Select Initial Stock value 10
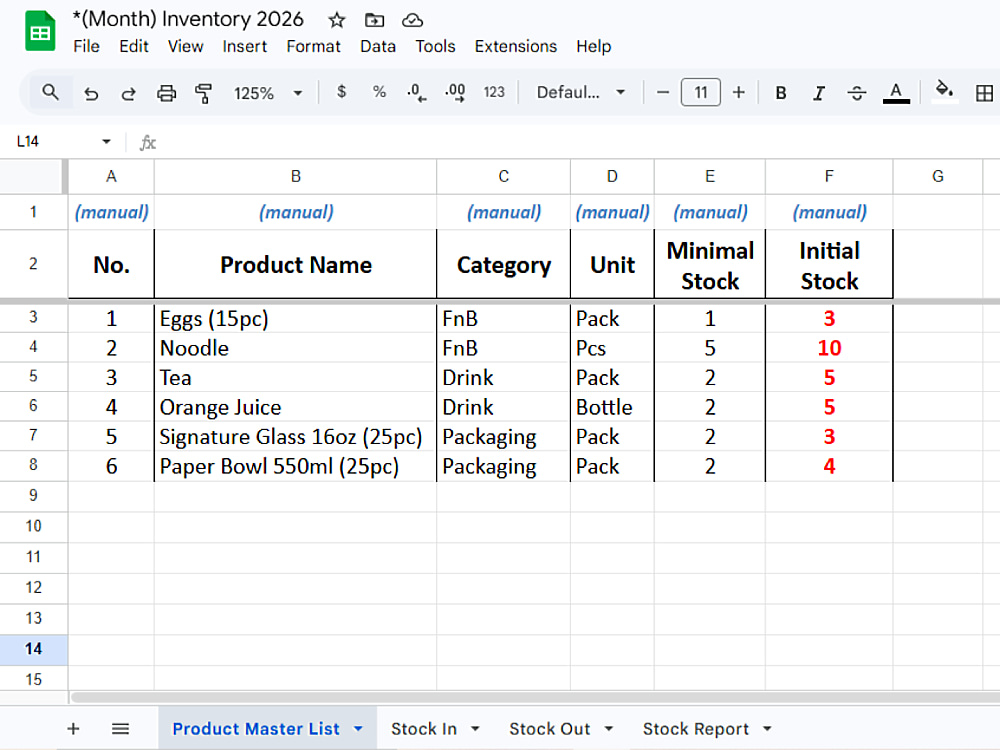Screen dimensions: 1000x750 point(829,348)
